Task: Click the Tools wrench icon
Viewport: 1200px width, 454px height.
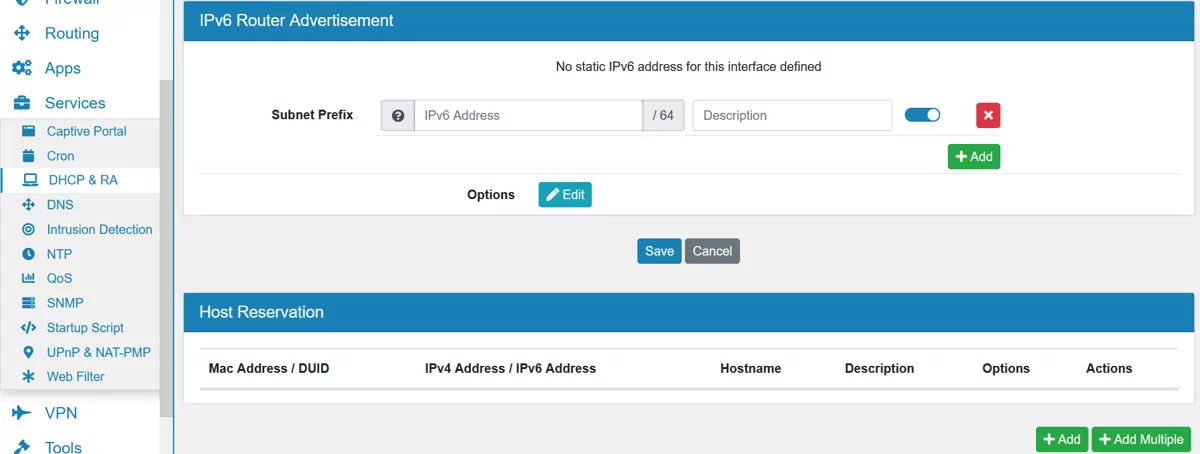Action: [x=21, y=447]
